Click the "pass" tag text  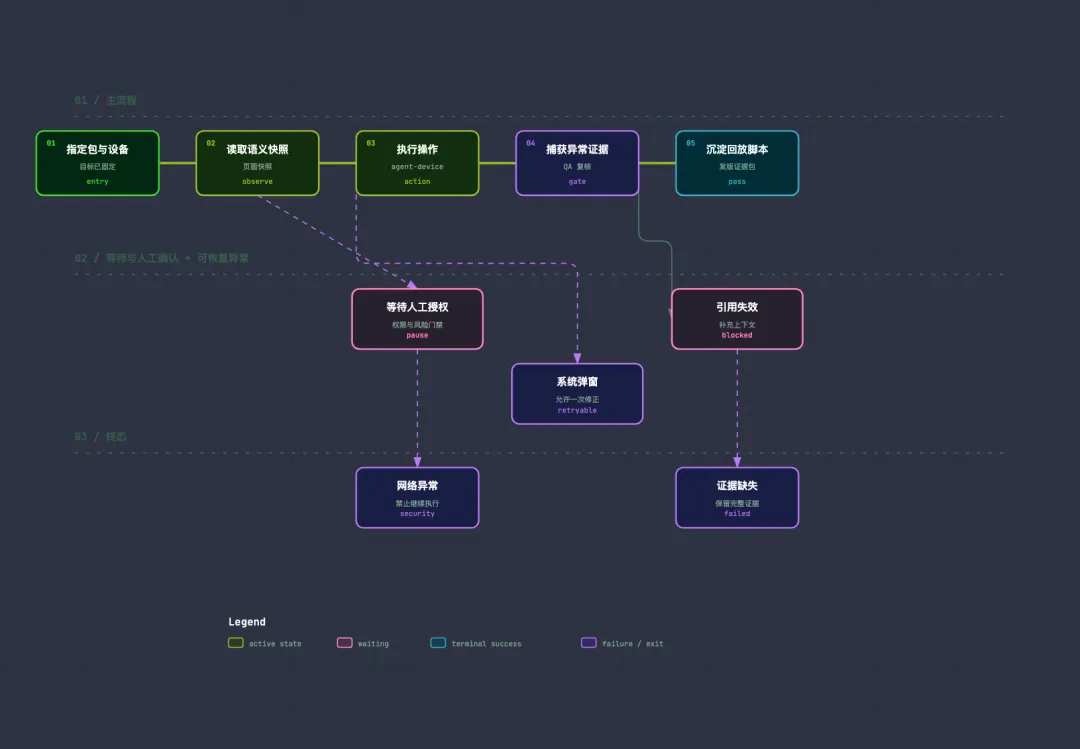[x=737, y=182]
